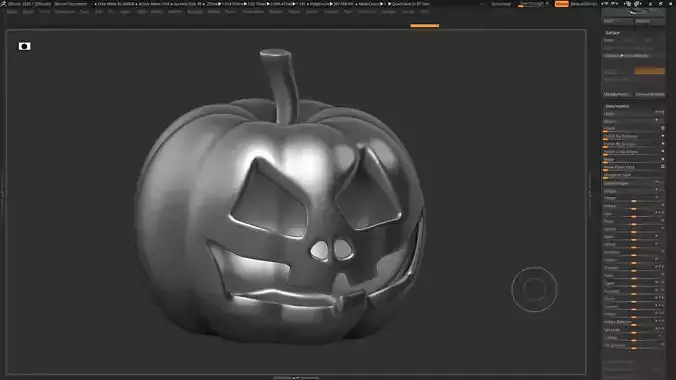
Task: Open the Help menu
Action: [425, 12]
